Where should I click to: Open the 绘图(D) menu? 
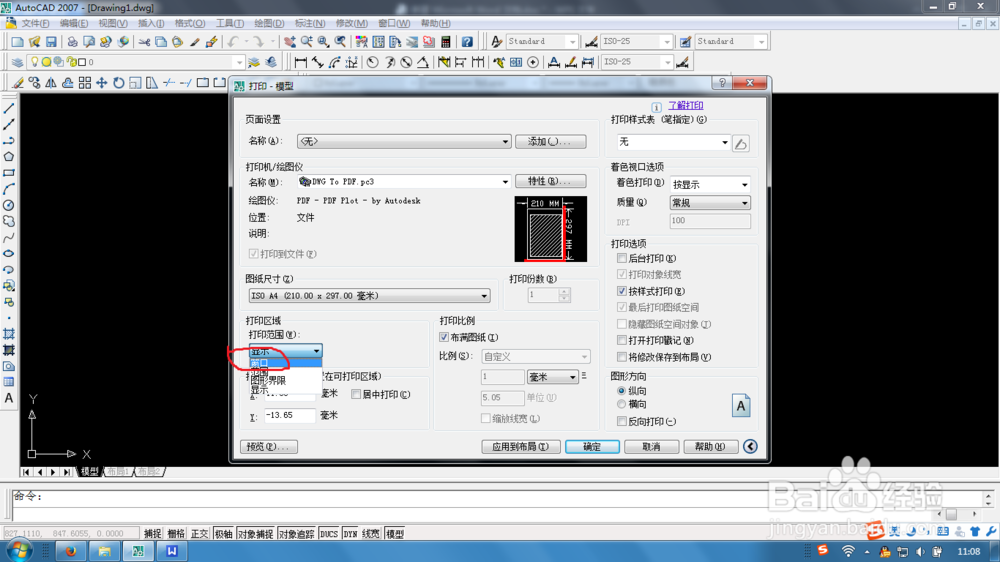(269, 24)
